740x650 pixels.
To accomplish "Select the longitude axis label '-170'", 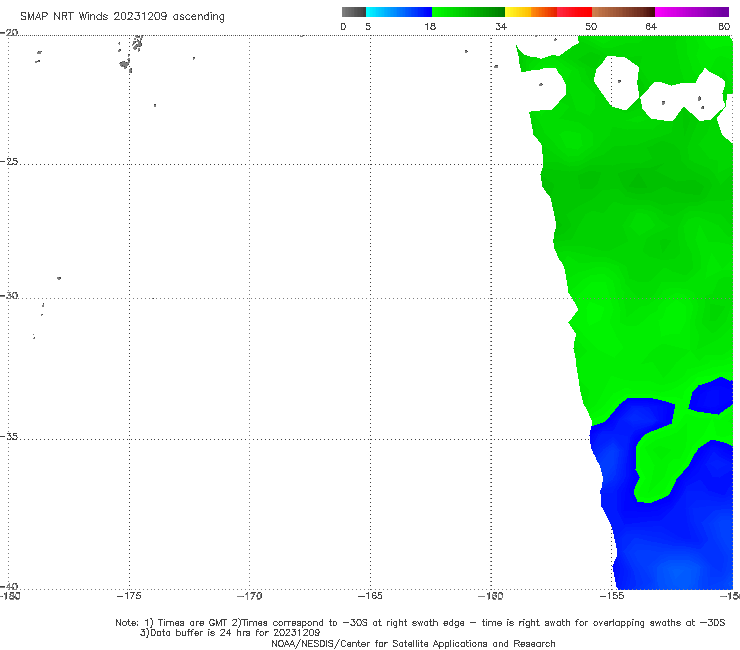I will (250, 596).
